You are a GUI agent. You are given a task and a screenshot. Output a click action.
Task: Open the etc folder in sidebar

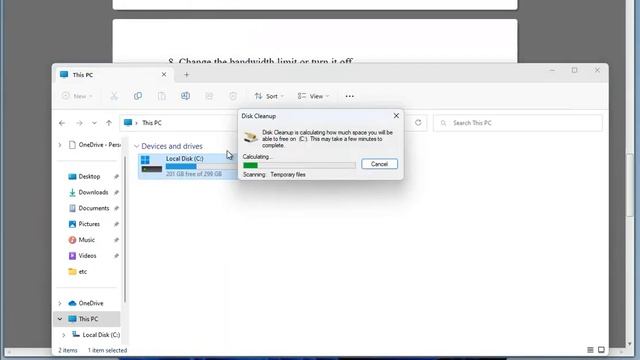tap(82, 271)
